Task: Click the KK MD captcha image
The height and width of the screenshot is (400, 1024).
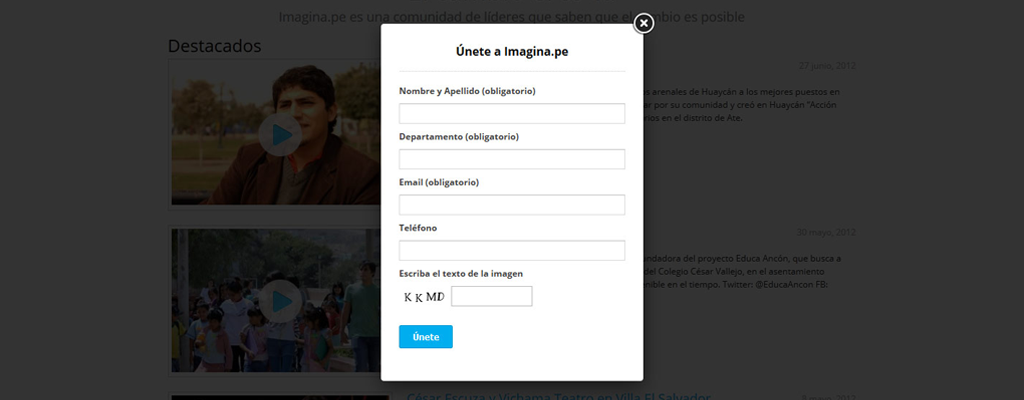Action: point(424,297)
